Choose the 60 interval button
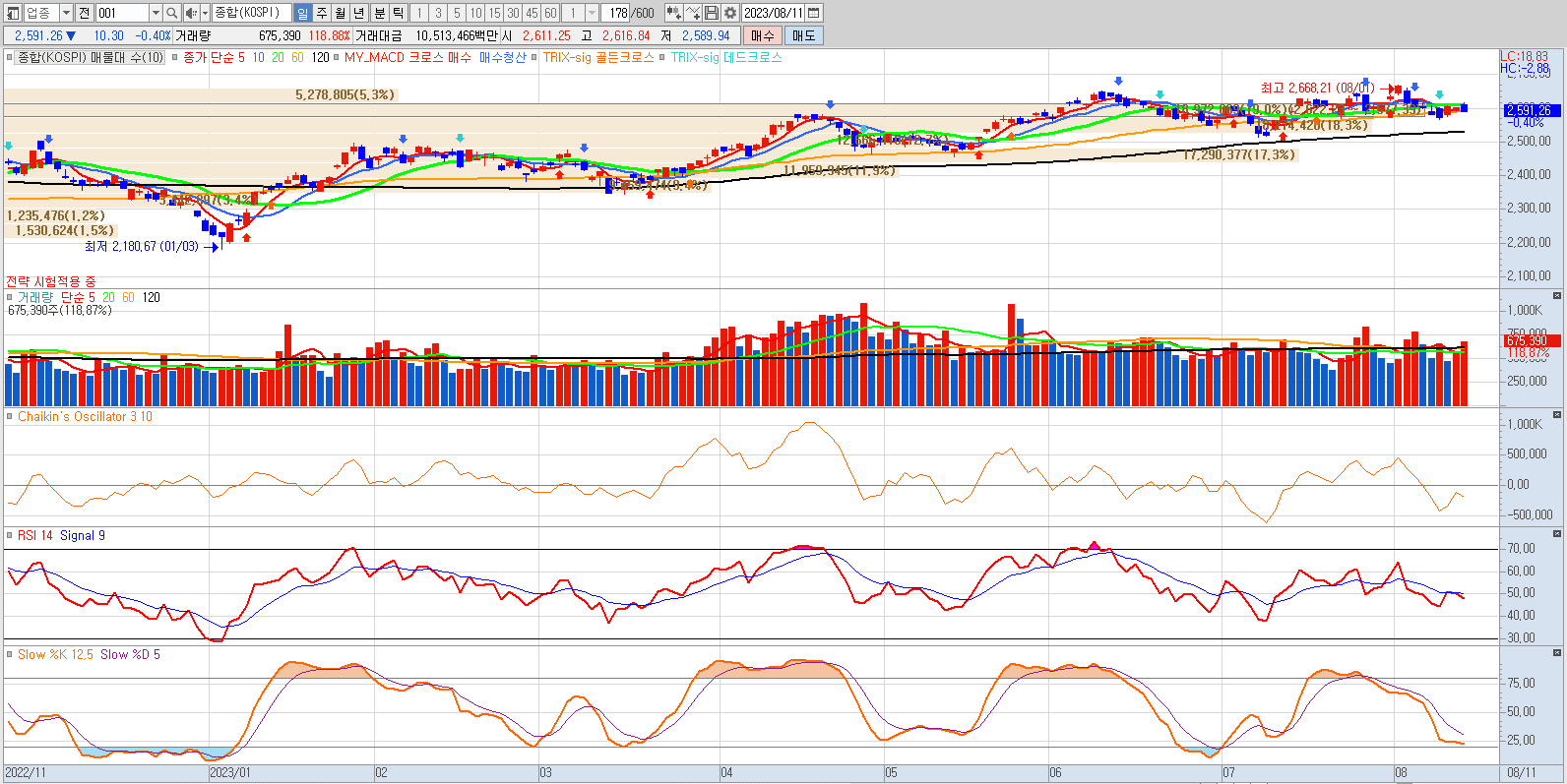 [x=550, y=13]
